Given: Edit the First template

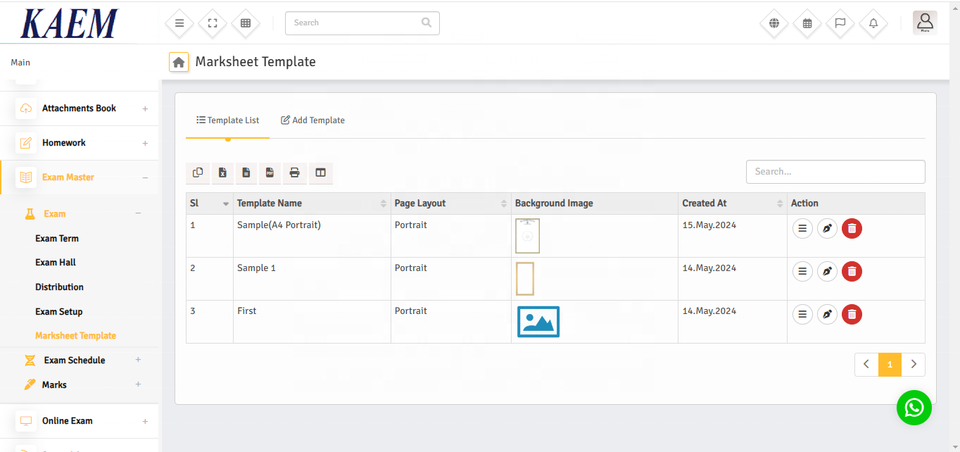Looking at the screenshot, I should [x=827, y=315].
